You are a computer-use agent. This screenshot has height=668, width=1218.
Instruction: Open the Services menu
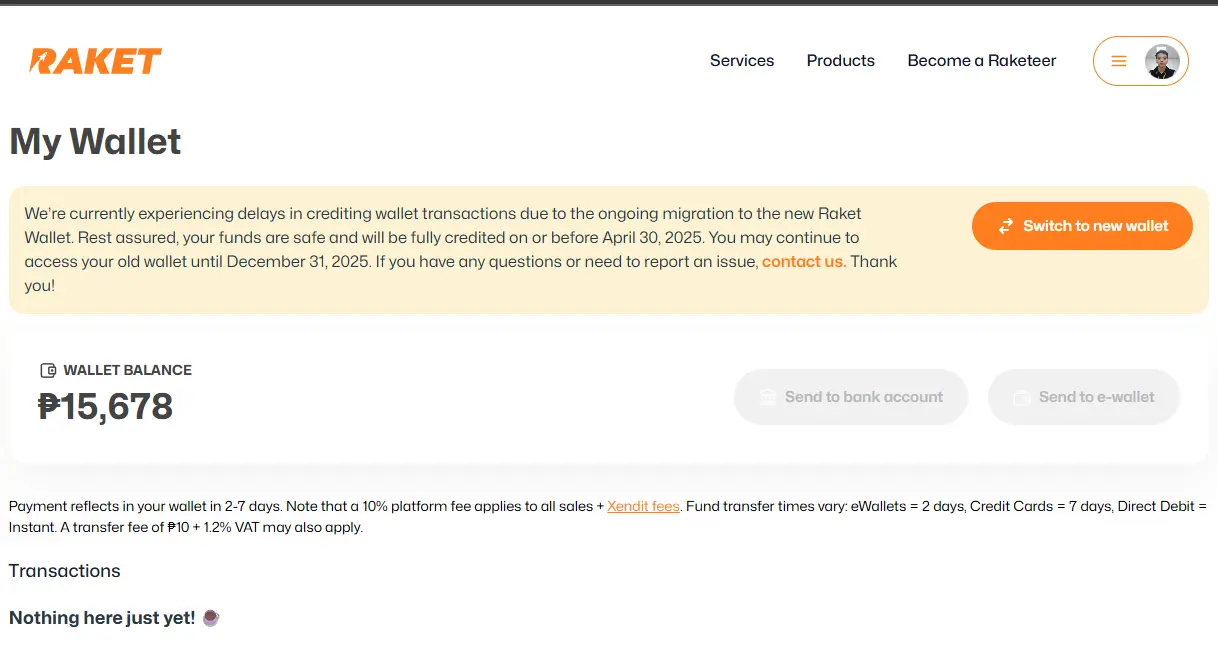coord(742,61)
